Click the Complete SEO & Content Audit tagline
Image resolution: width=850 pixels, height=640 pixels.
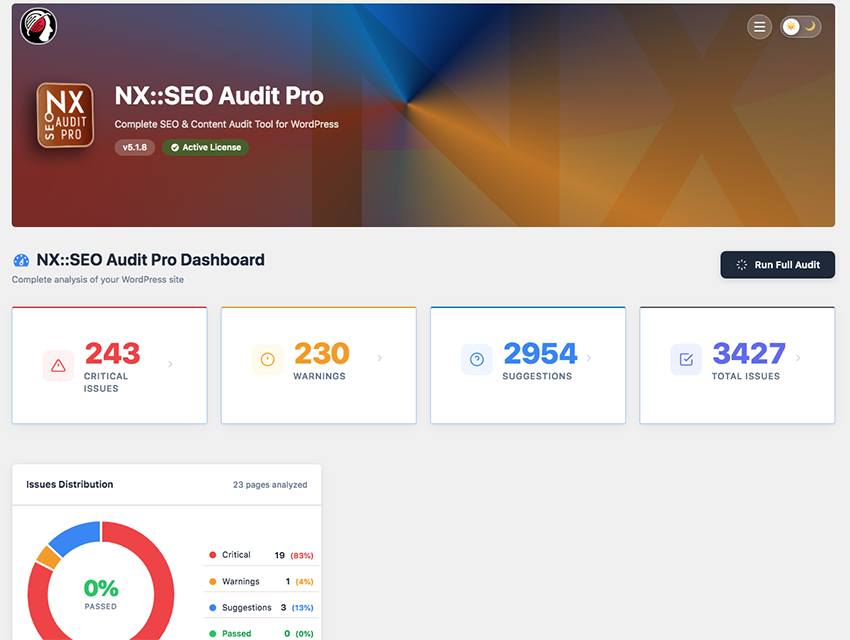click(x=227, y=124)
